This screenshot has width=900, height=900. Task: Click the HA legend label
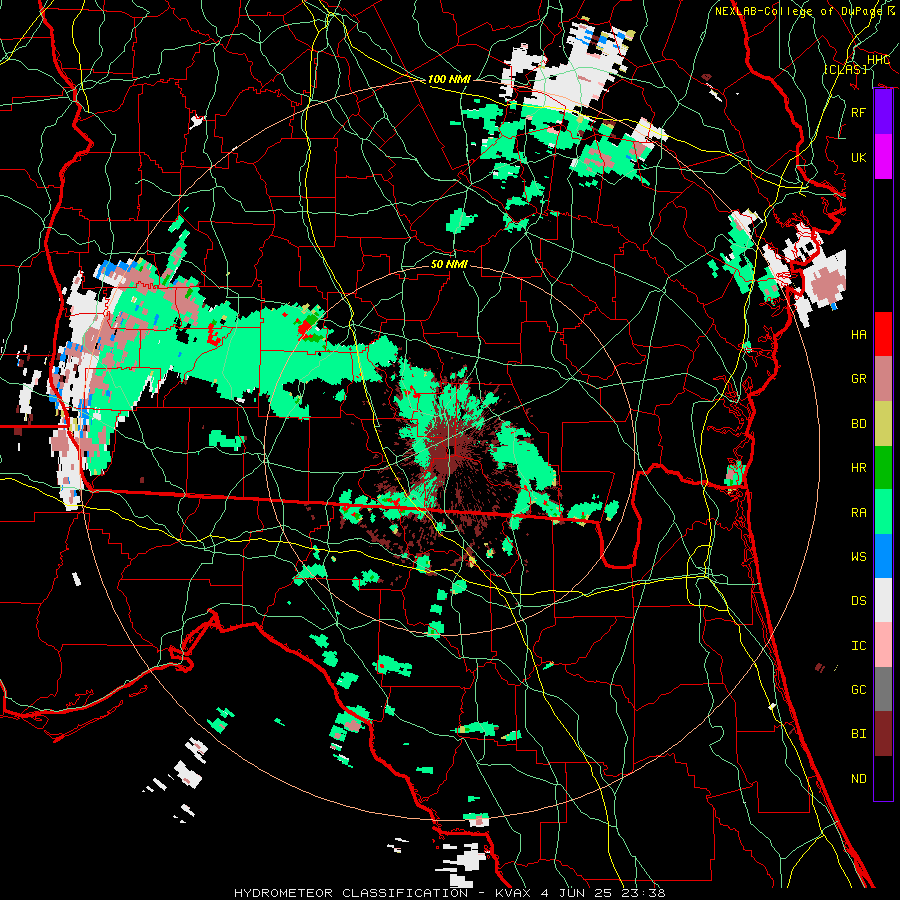coord(858,334)
